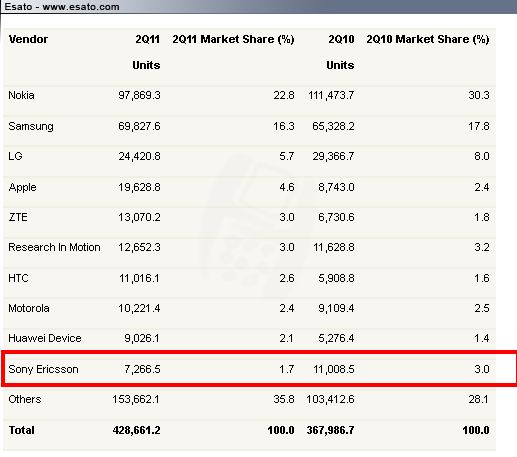The width and height of the screenshot is (517, 457).
Task: Select the Nokia vendor cell
Action: click(21, 95)
